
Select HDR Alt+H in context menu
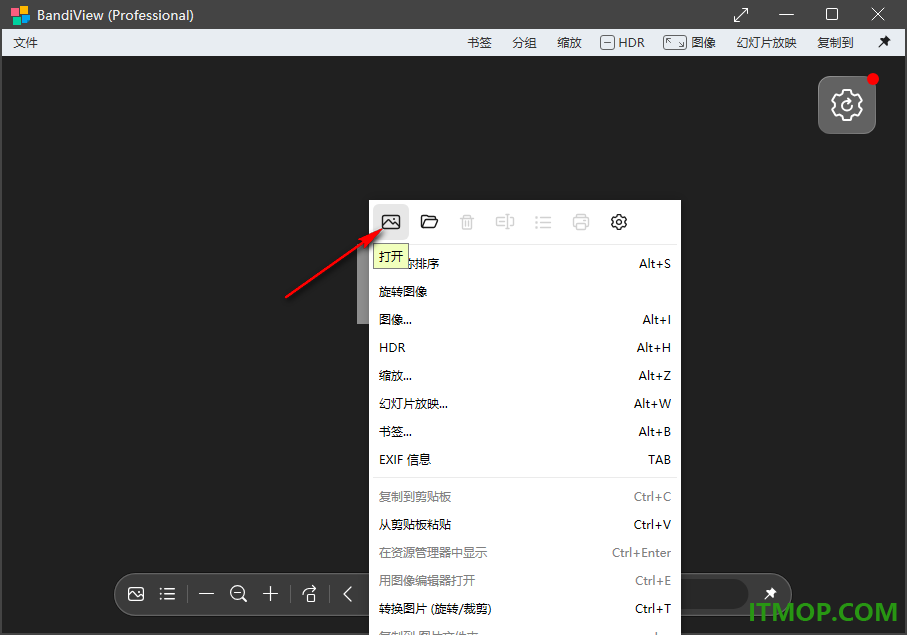(x=525, y=348)
